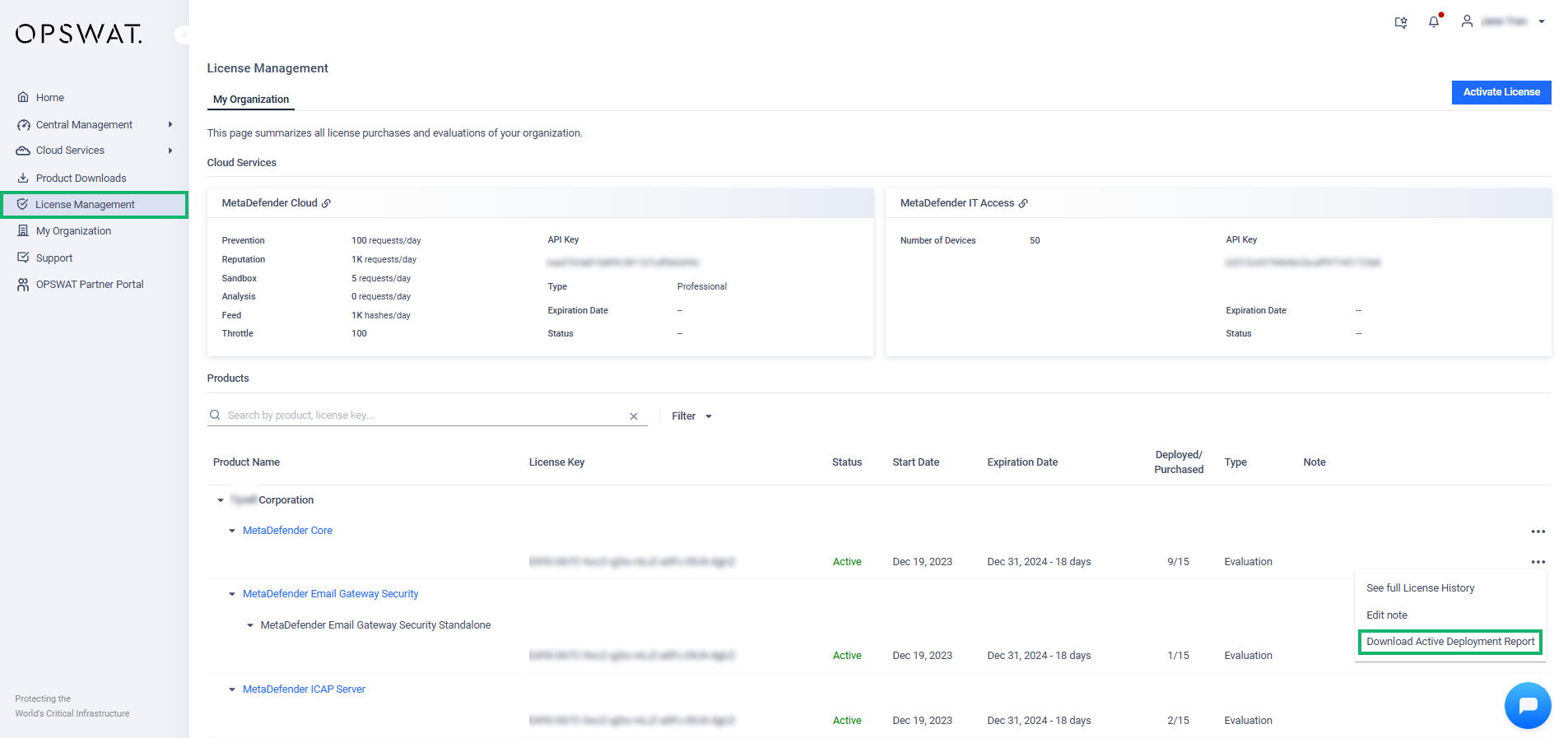The width and height of the screenshot is (1568, 738).
Task: Open the MetaDefender ICAP Server link
Action: (x=304, y=689)
